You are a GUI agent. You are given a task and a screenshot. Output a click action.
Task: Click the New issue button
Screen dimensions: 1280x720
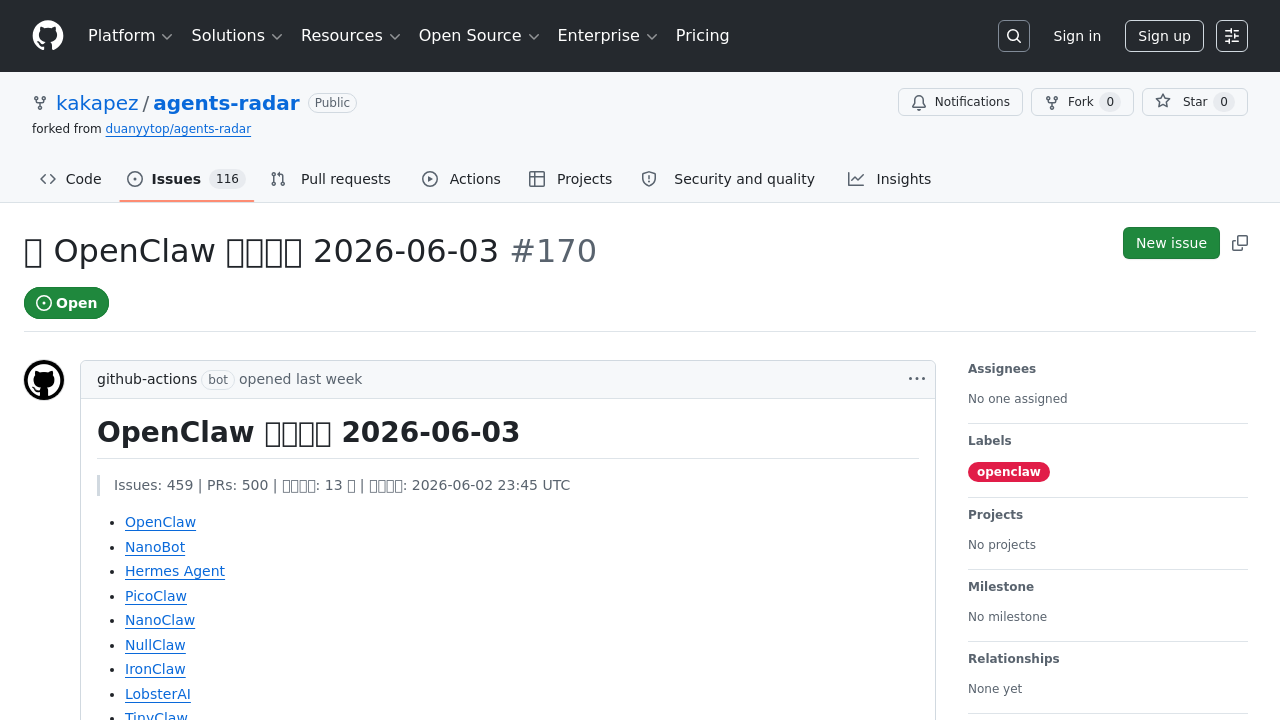coord(1171,243)
